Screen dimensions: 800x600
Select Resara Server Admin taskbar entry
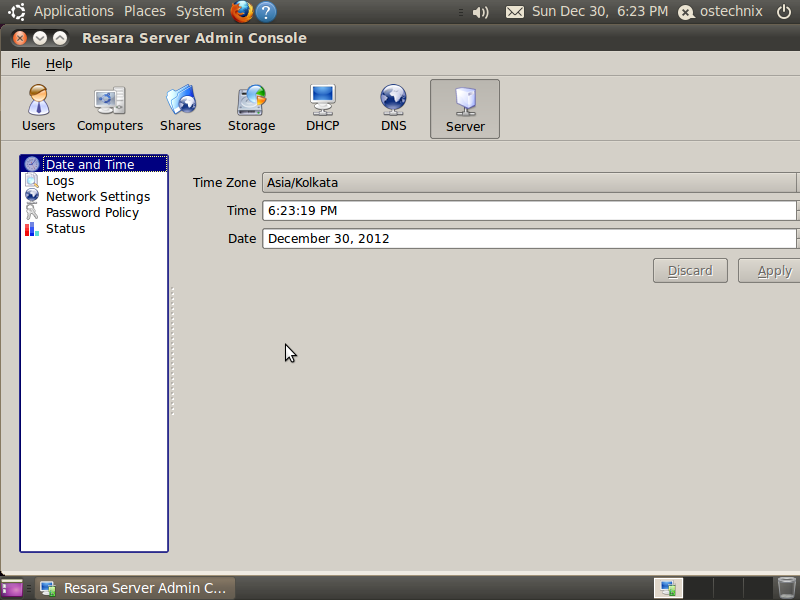135,588
